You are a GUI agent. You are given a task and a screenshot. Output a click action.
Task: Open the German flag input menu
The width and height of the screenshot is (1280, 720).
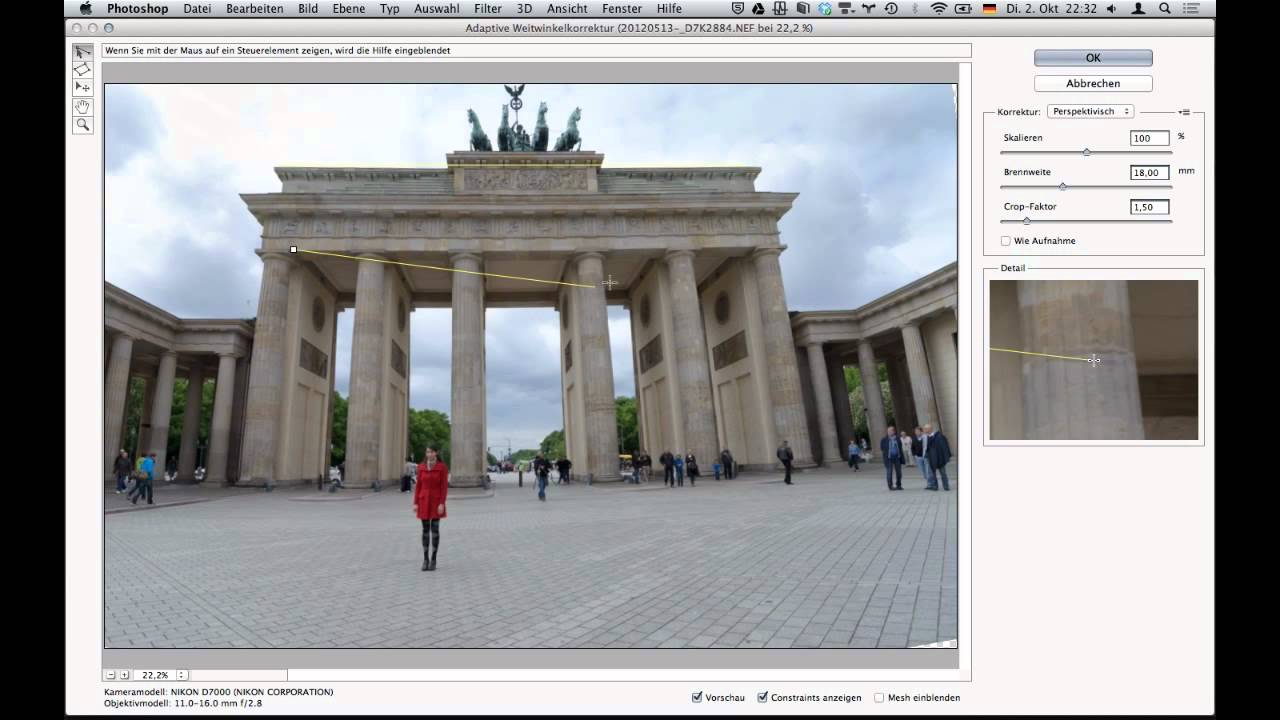click(990, 8)
